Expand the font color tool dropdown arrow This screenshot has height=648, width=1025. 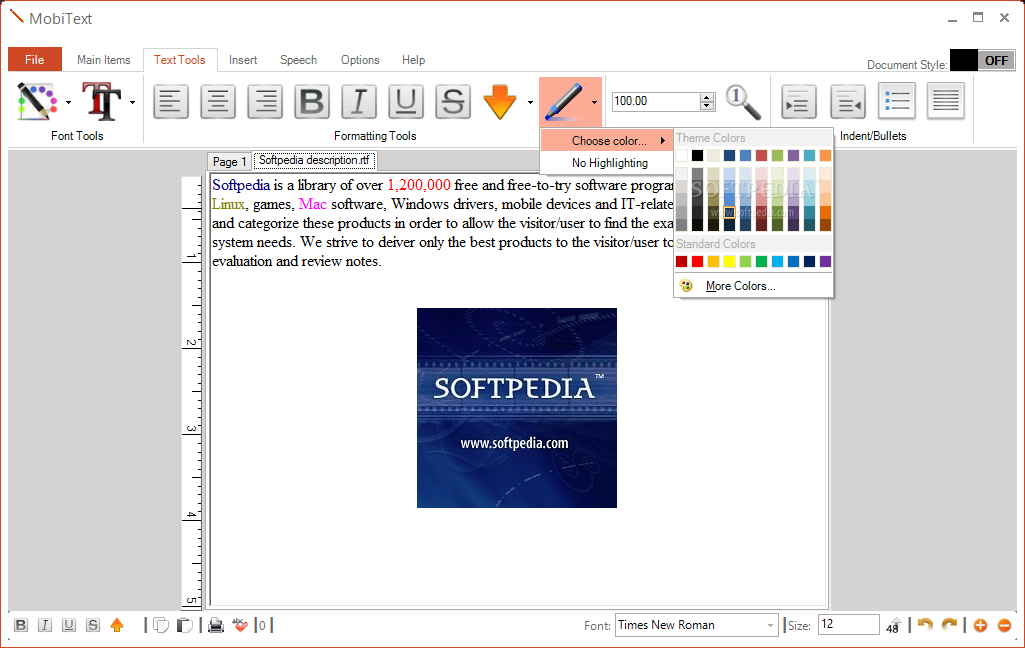click(x=69, y=102)
